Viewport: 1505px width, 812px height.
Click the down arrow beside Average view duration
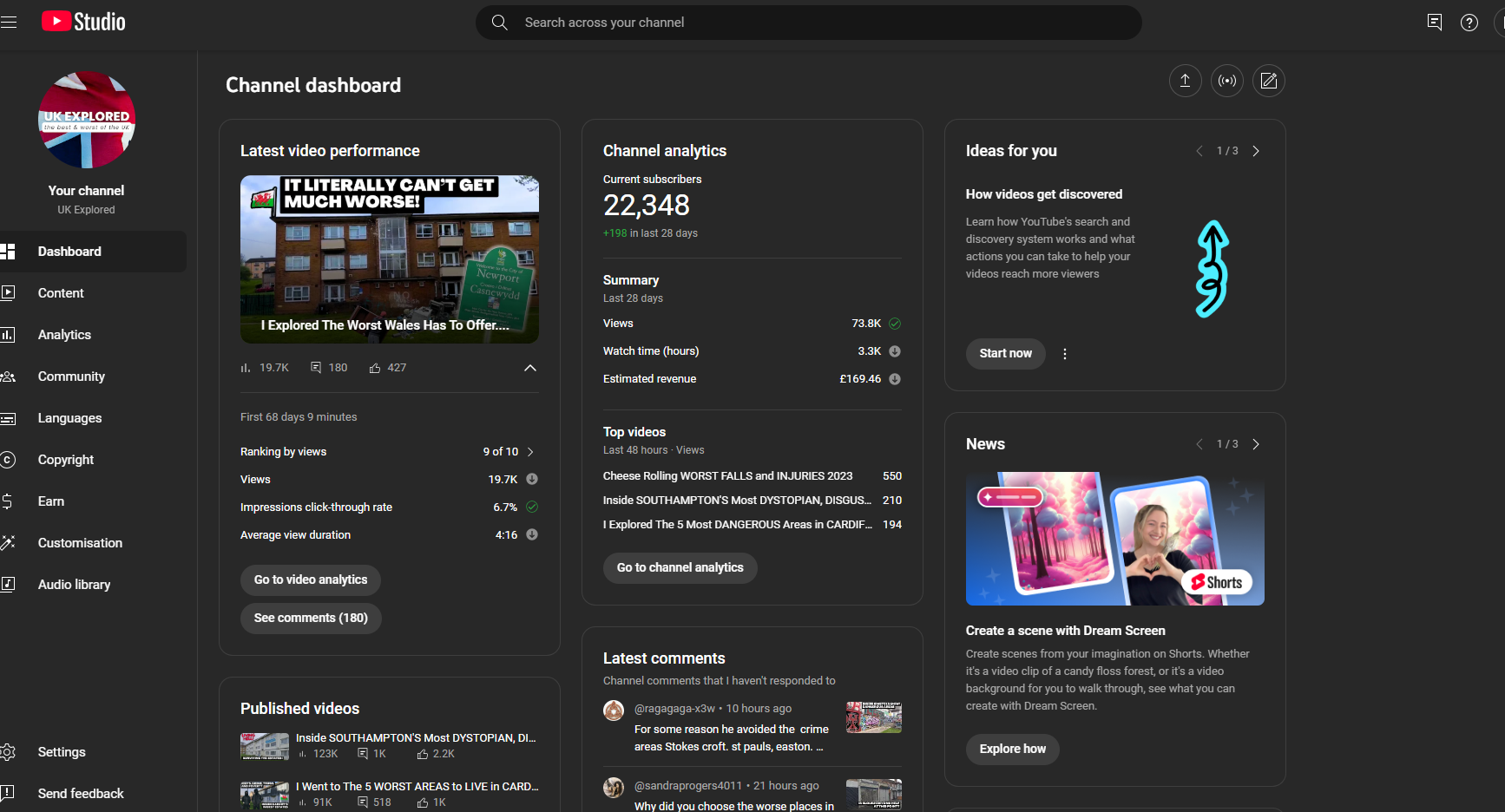coord(532,535)
